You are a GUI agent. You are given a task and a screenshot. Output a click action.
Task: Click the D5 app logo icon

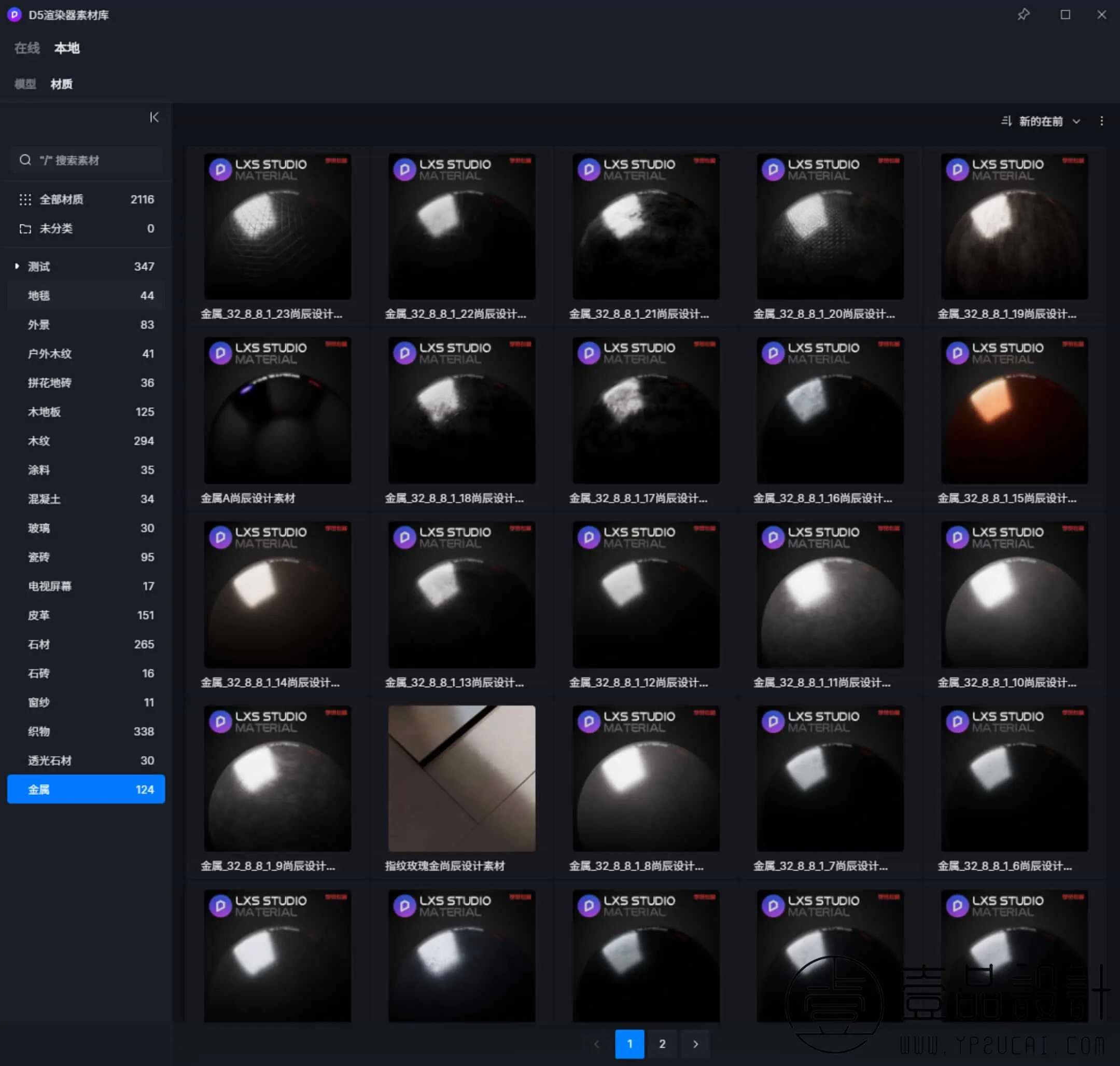tap(14, 15)
